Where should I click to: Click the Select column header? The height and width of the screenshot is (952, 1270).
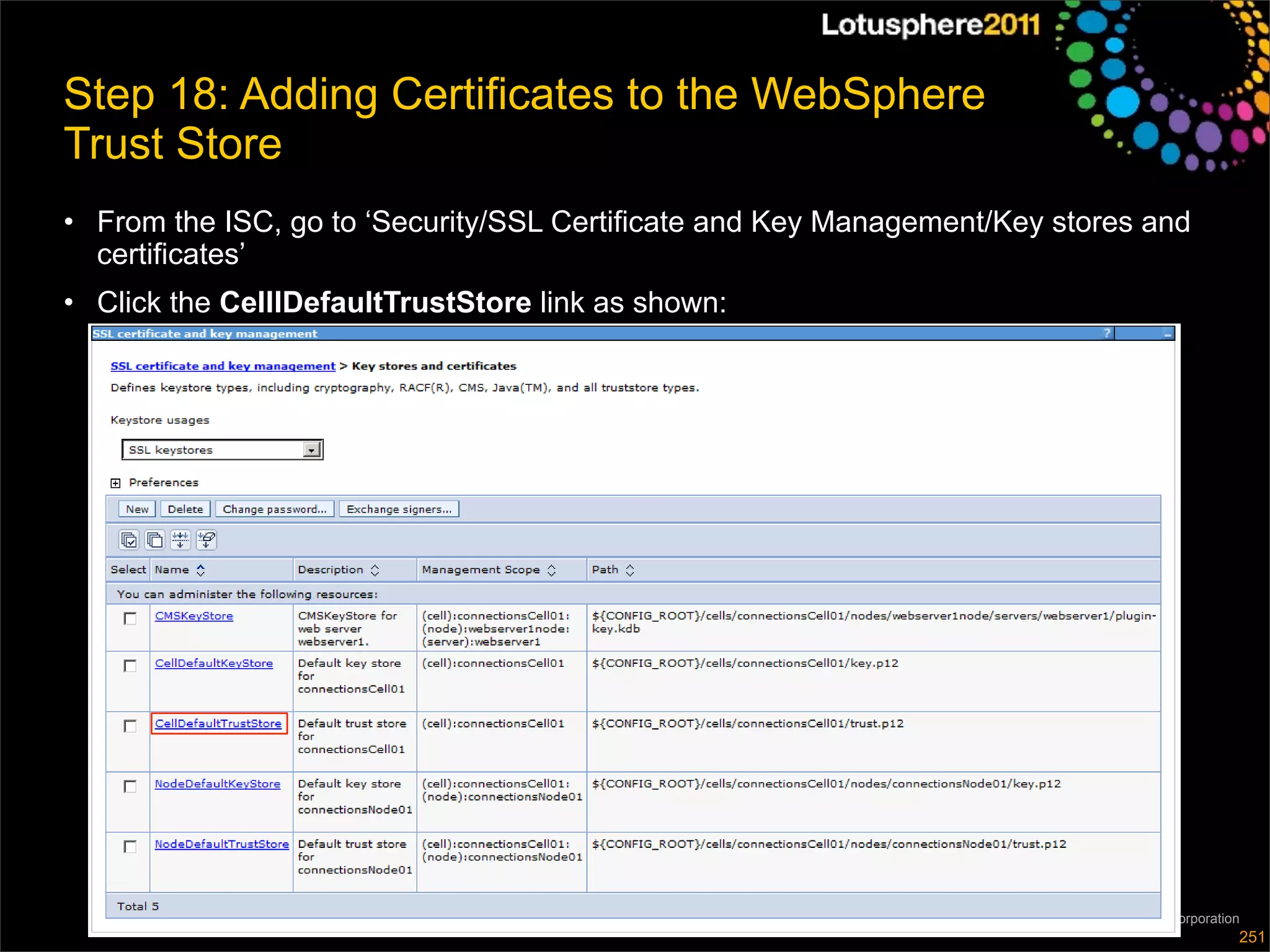point(128,570)
